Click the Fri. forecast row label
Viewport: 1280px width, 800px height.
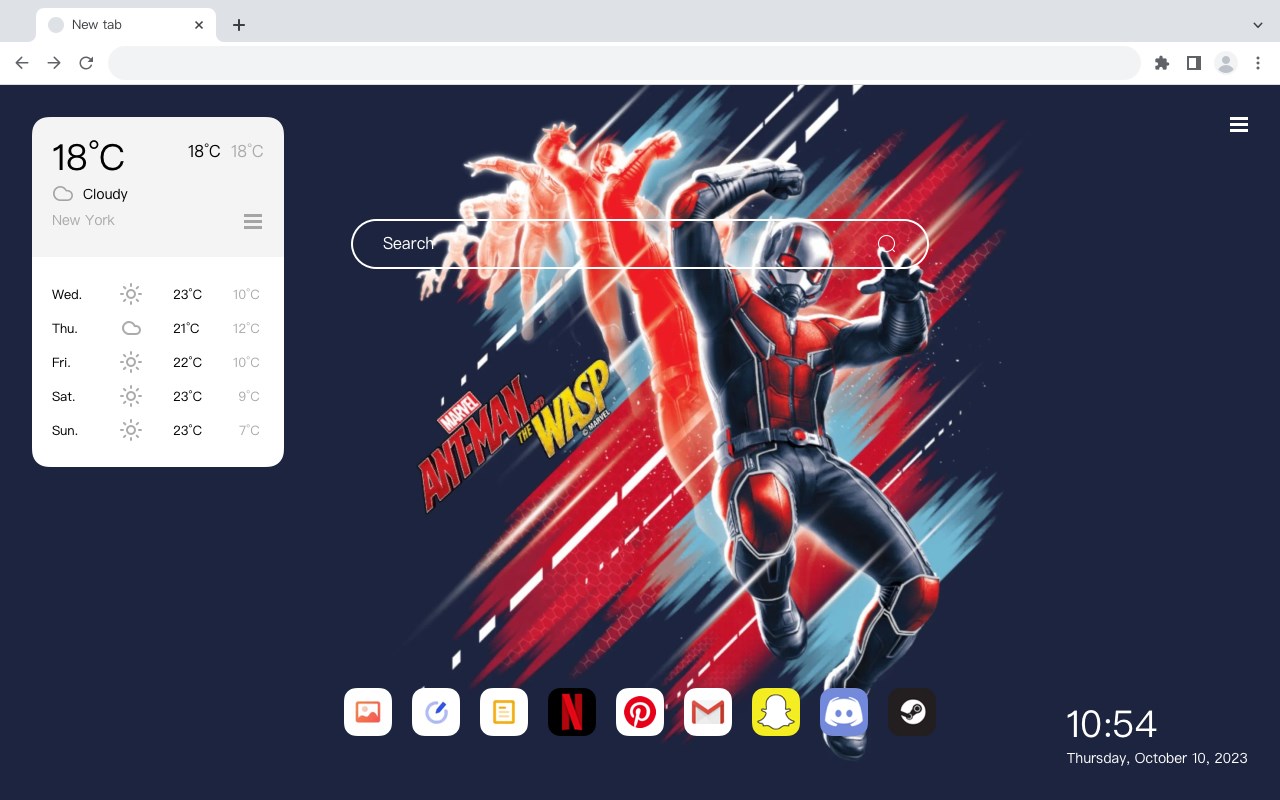click(61, 363)
